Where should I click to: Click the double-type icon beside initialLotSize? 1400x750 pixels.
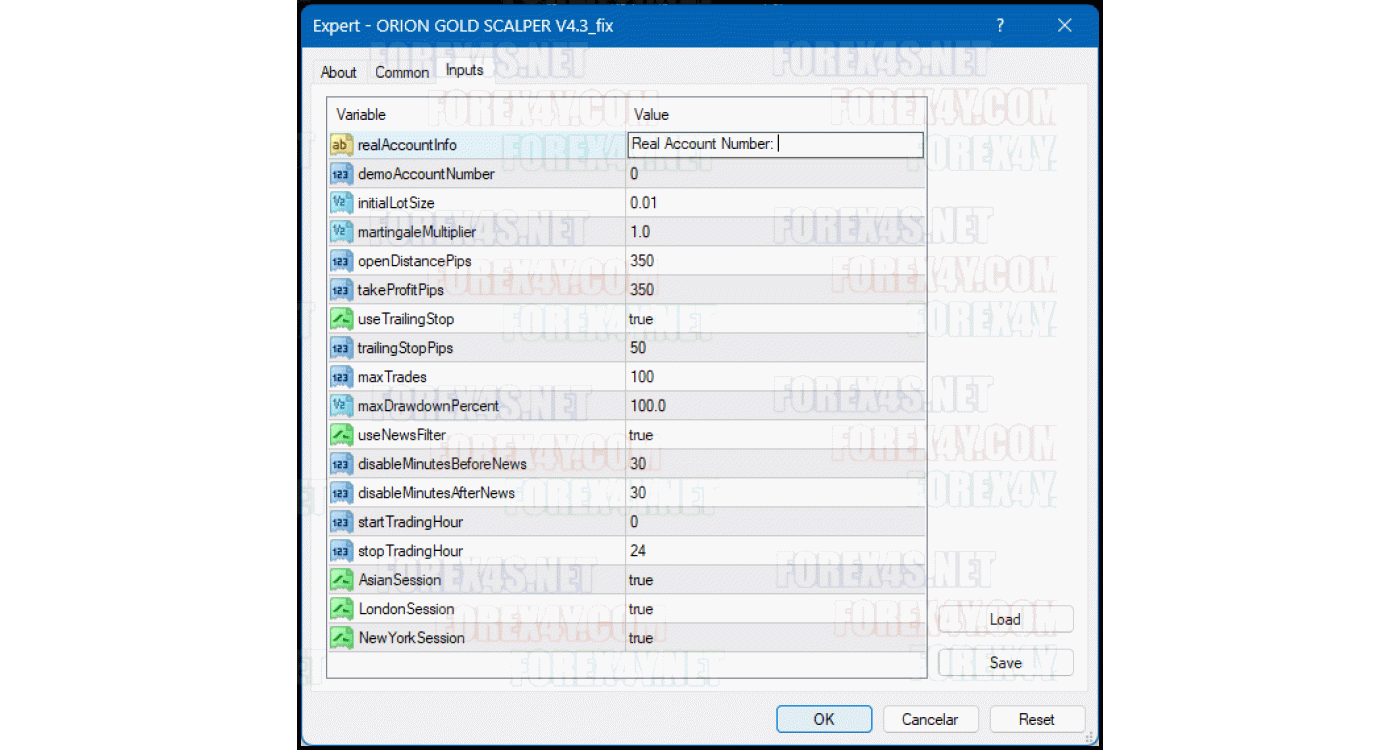[341, 203]
